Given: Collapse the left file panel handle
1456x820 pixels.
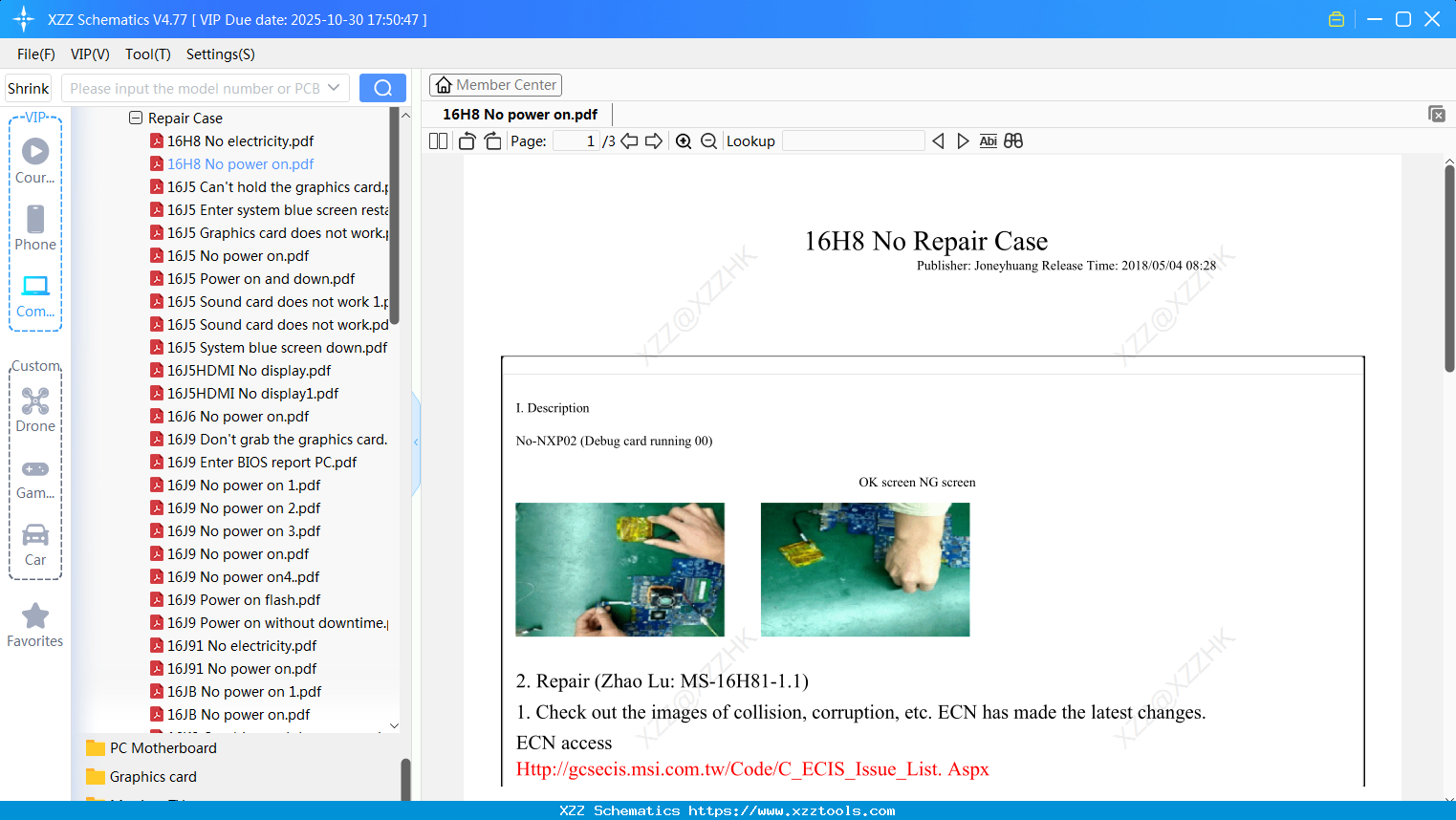Looking at the screenshot, I should [416, 442].
